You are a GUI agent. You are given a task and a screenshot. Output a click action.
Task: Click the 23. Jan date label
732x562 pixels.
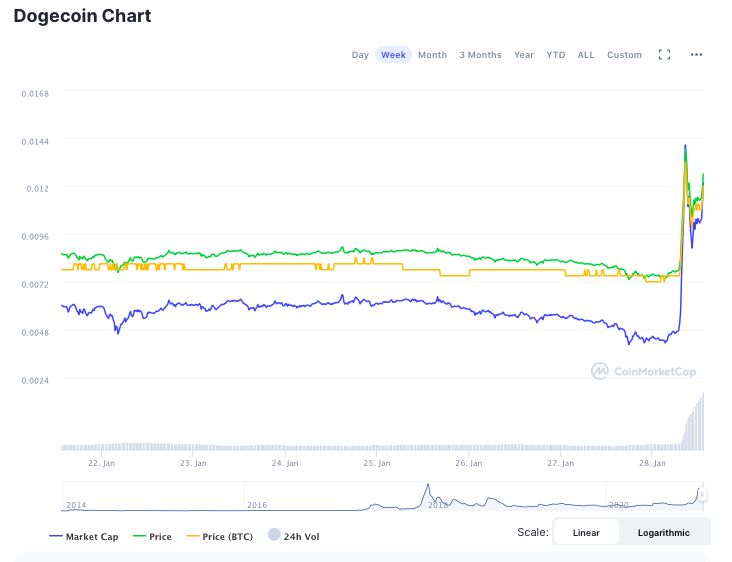click(193, 463)
